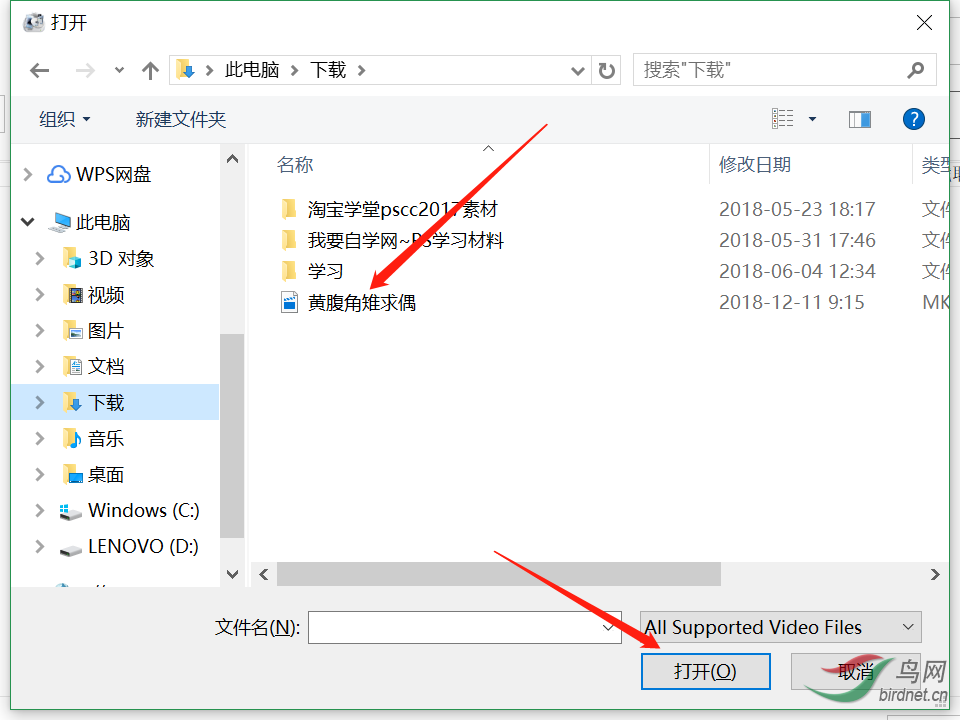This screenshot has width=960, height=720.
Task: Go back with the left arrow
Action: [40, 70]
